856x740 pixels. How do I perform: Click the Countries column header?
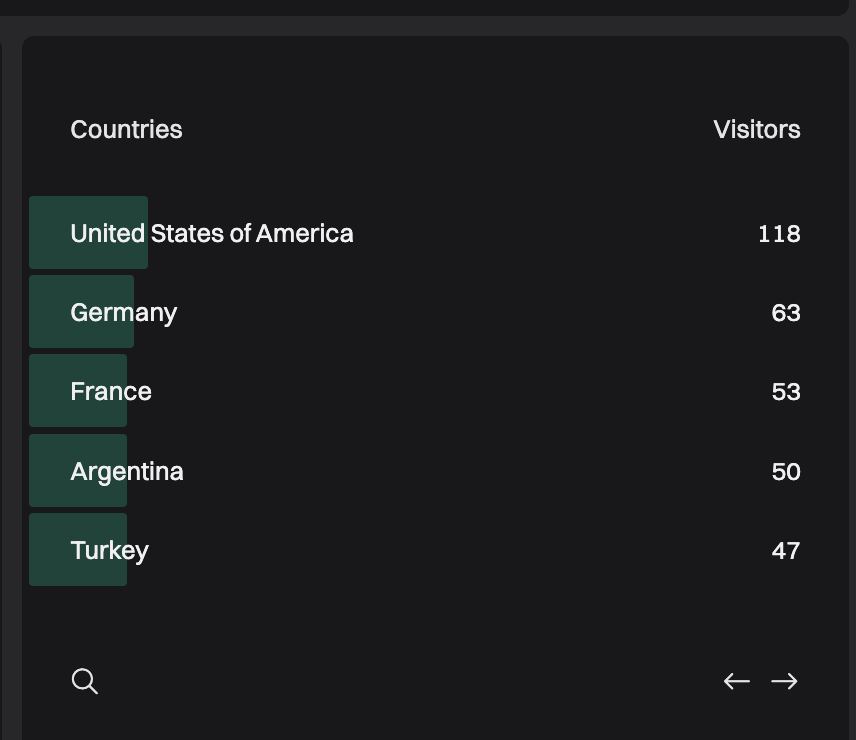(x=126, y=129)
